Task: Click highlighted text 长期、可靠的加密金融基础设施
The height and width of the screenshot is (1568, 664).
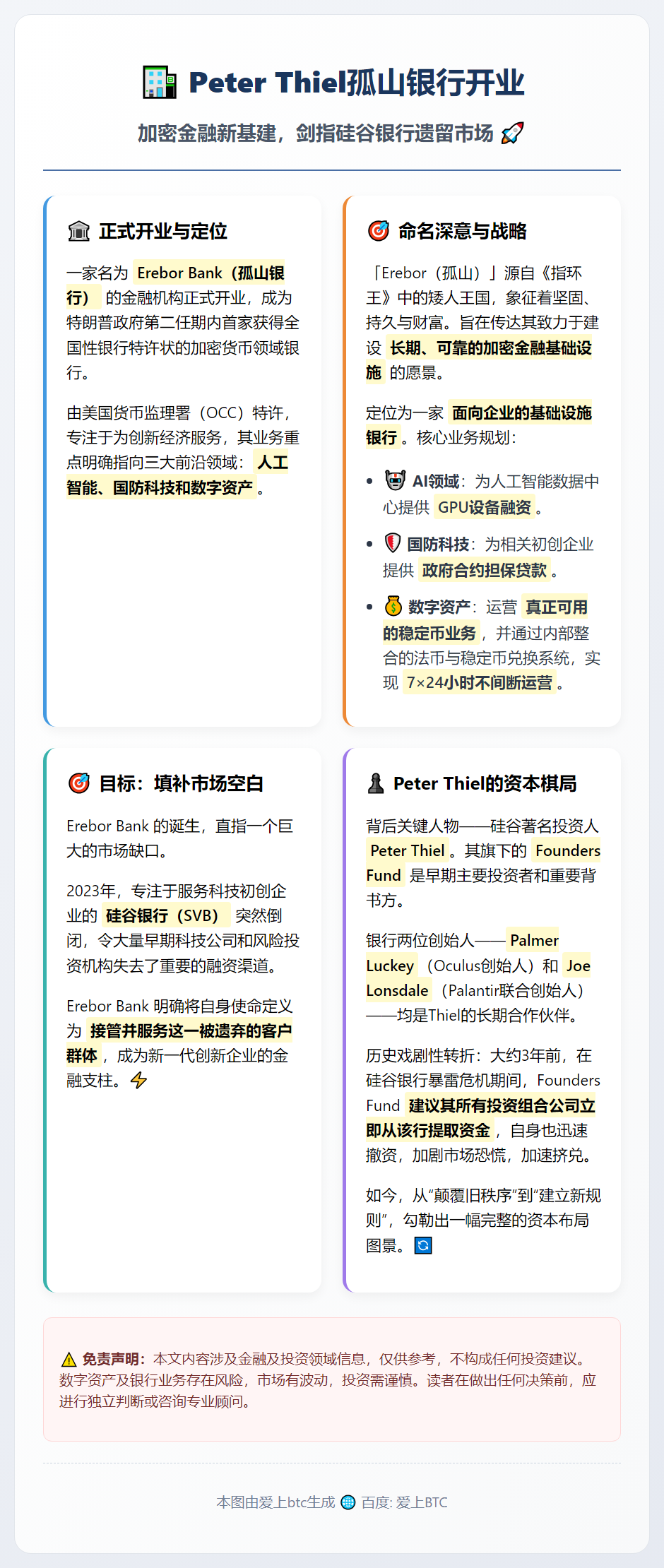Action: [479, 360]
